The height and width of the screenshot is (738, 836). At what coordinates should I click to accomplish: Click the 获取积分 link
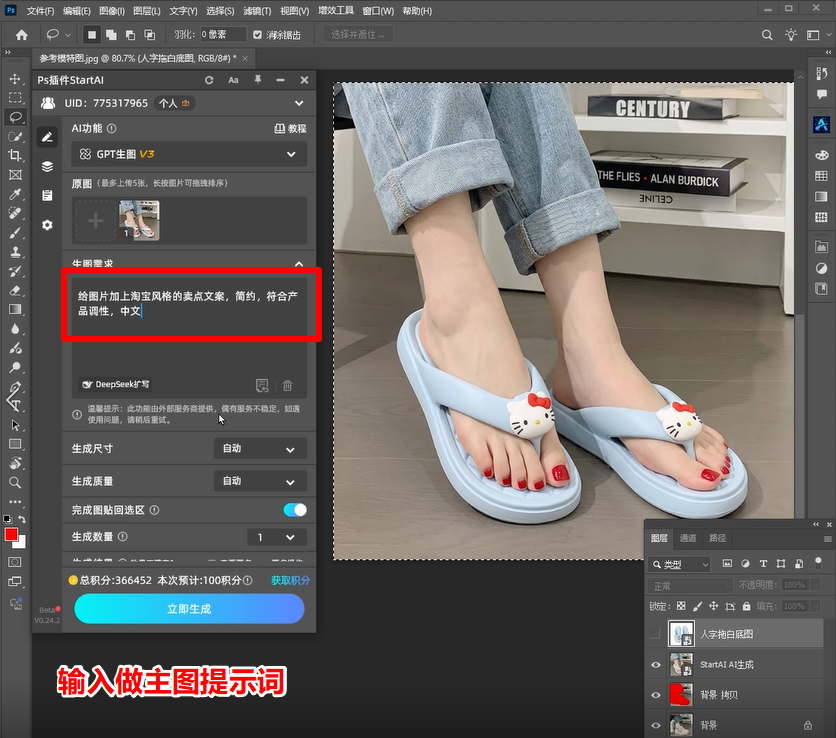290,580
